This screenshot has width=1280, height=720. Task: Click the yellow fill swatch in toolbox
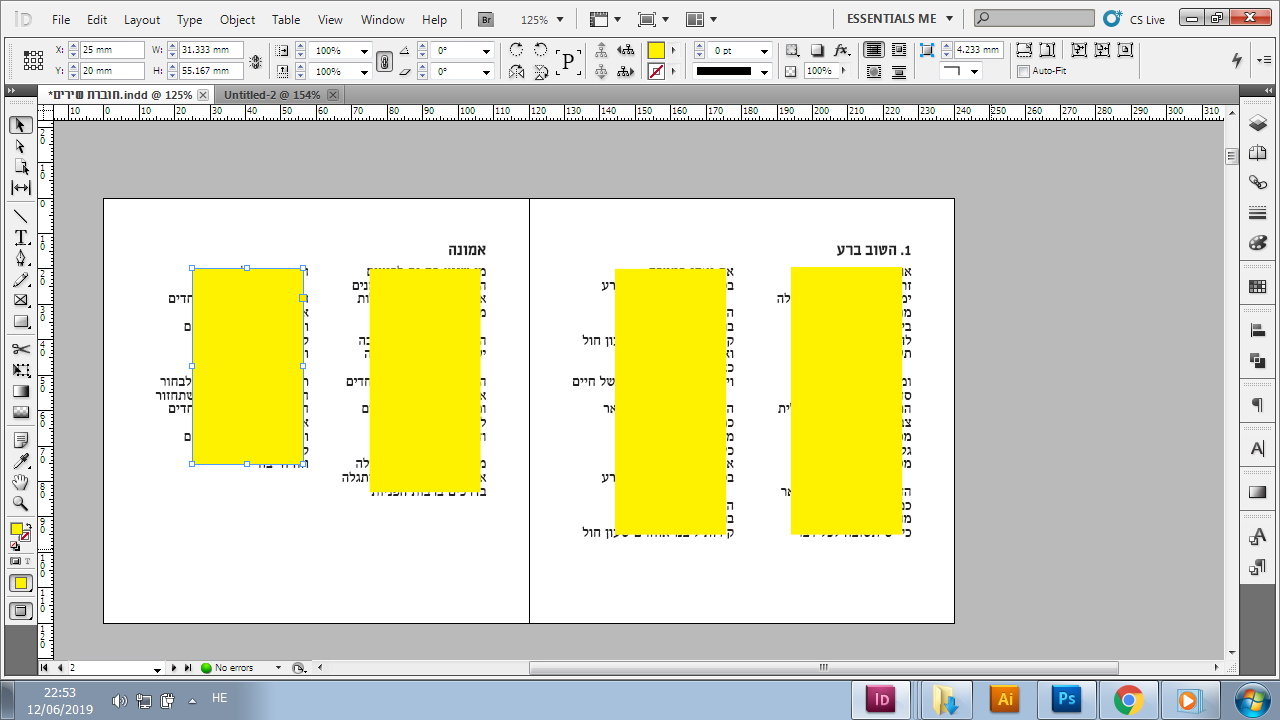pos(17,530)
